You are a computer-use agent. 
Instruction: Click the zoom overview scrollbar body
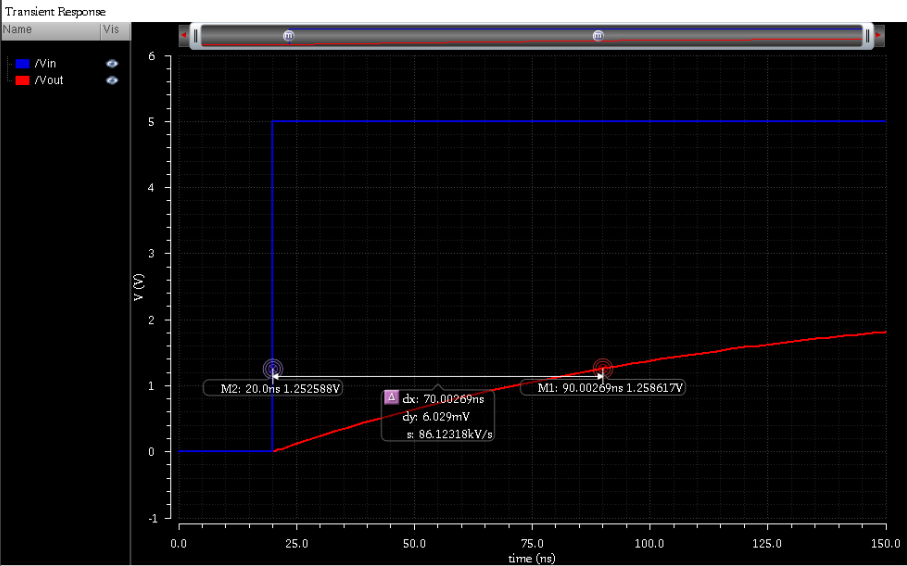[532, 36]
